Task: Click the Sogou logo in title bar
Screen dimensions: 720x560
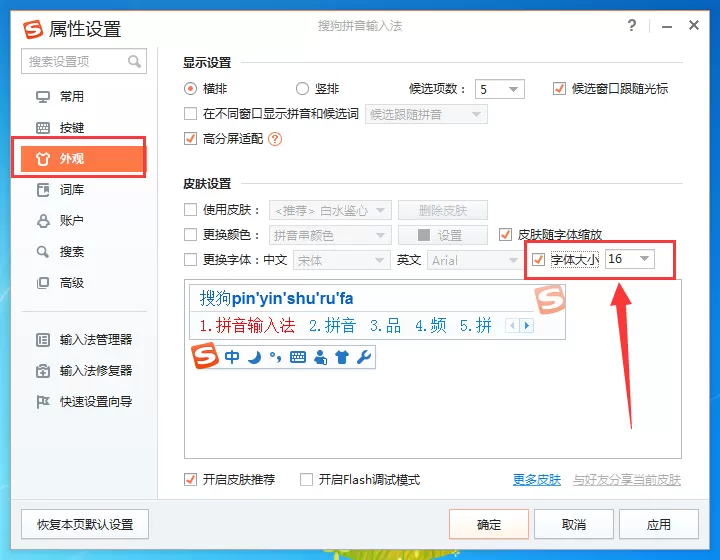Action: pos(33,29)
